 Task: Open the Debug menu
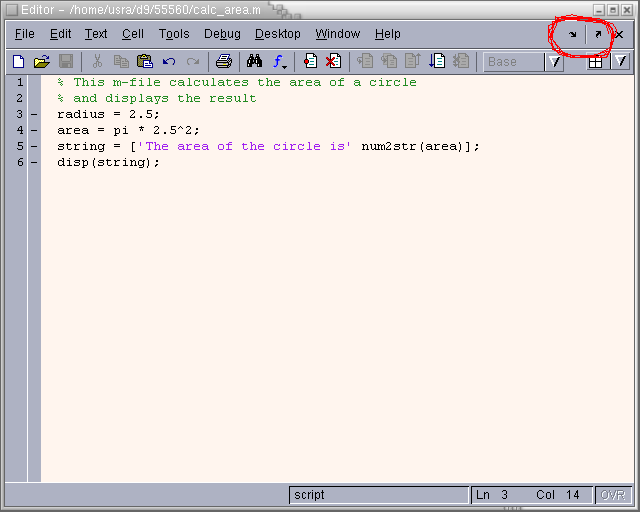coord(222,34)
